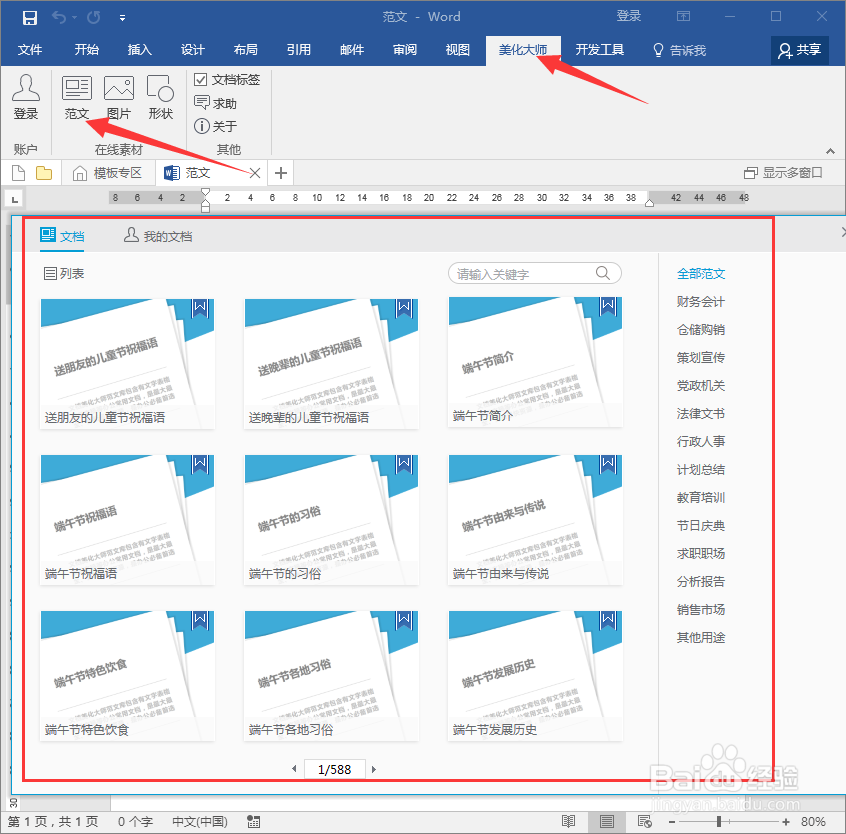Click 登录 in the title bar
The width and height of the screenshot is (846, 834).
pyautogui.click(x=629, y=16)
